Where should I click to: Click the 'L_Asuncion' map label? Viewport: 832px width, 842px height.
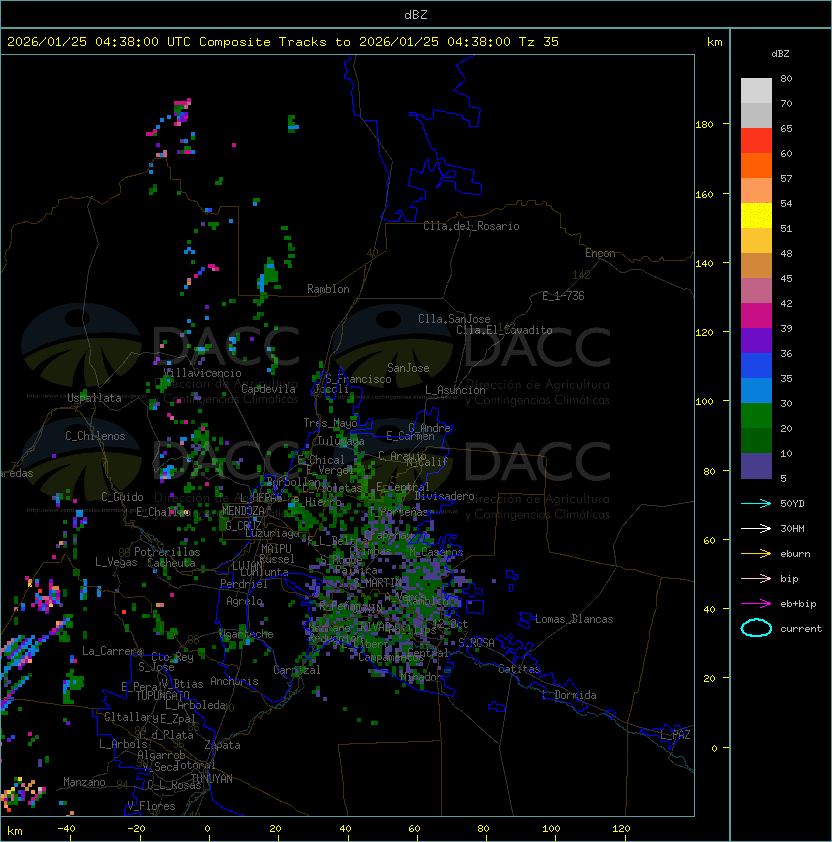455,390
